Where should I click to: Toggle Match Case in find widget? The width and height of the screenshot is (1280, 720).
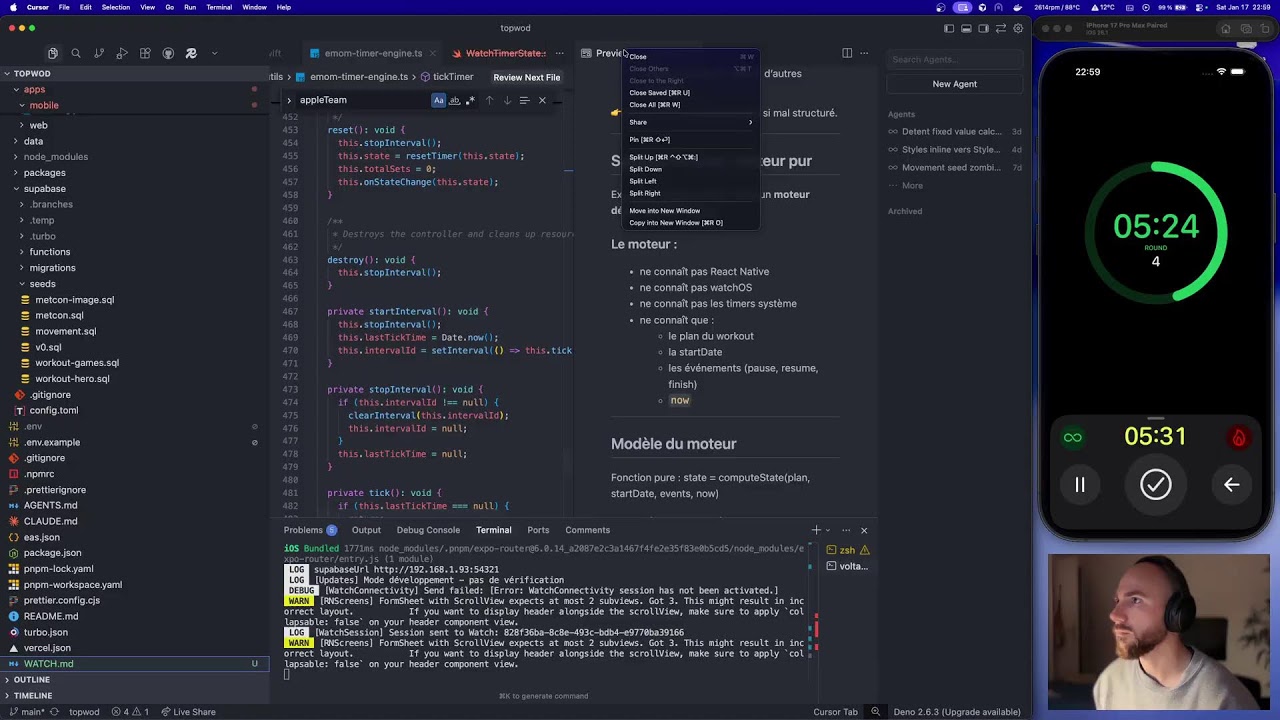(x=438, y=100)
